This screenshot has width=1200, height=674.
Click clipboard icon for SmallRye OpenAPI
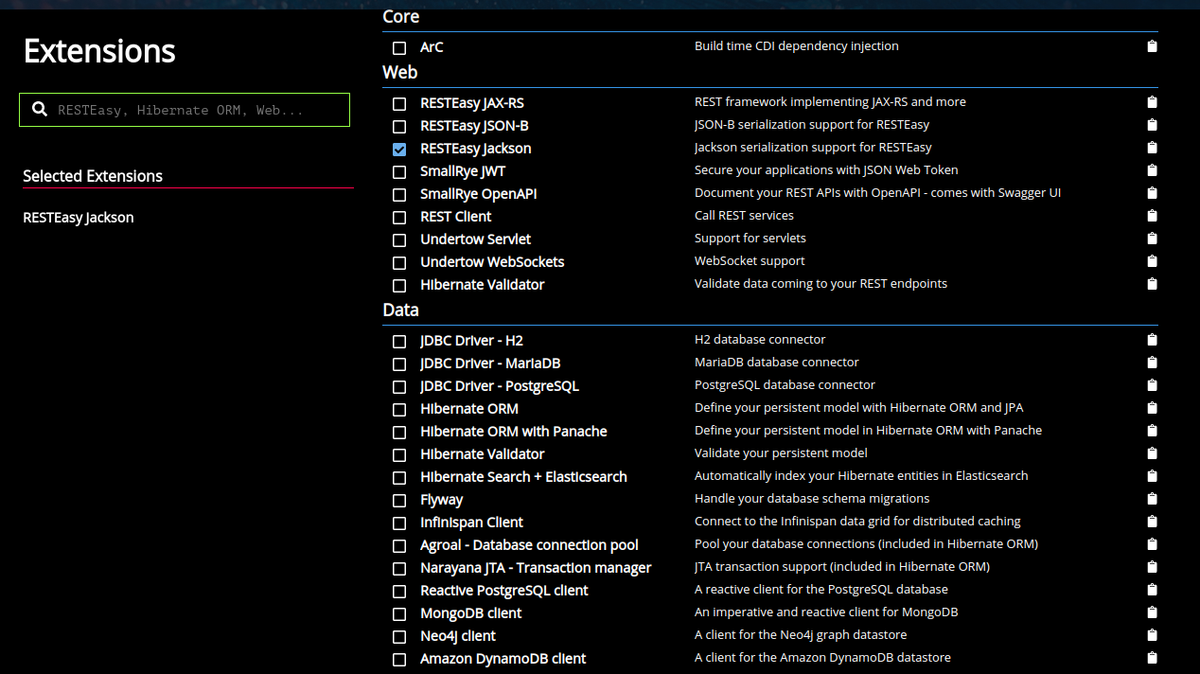click(x=1152, y=193)
